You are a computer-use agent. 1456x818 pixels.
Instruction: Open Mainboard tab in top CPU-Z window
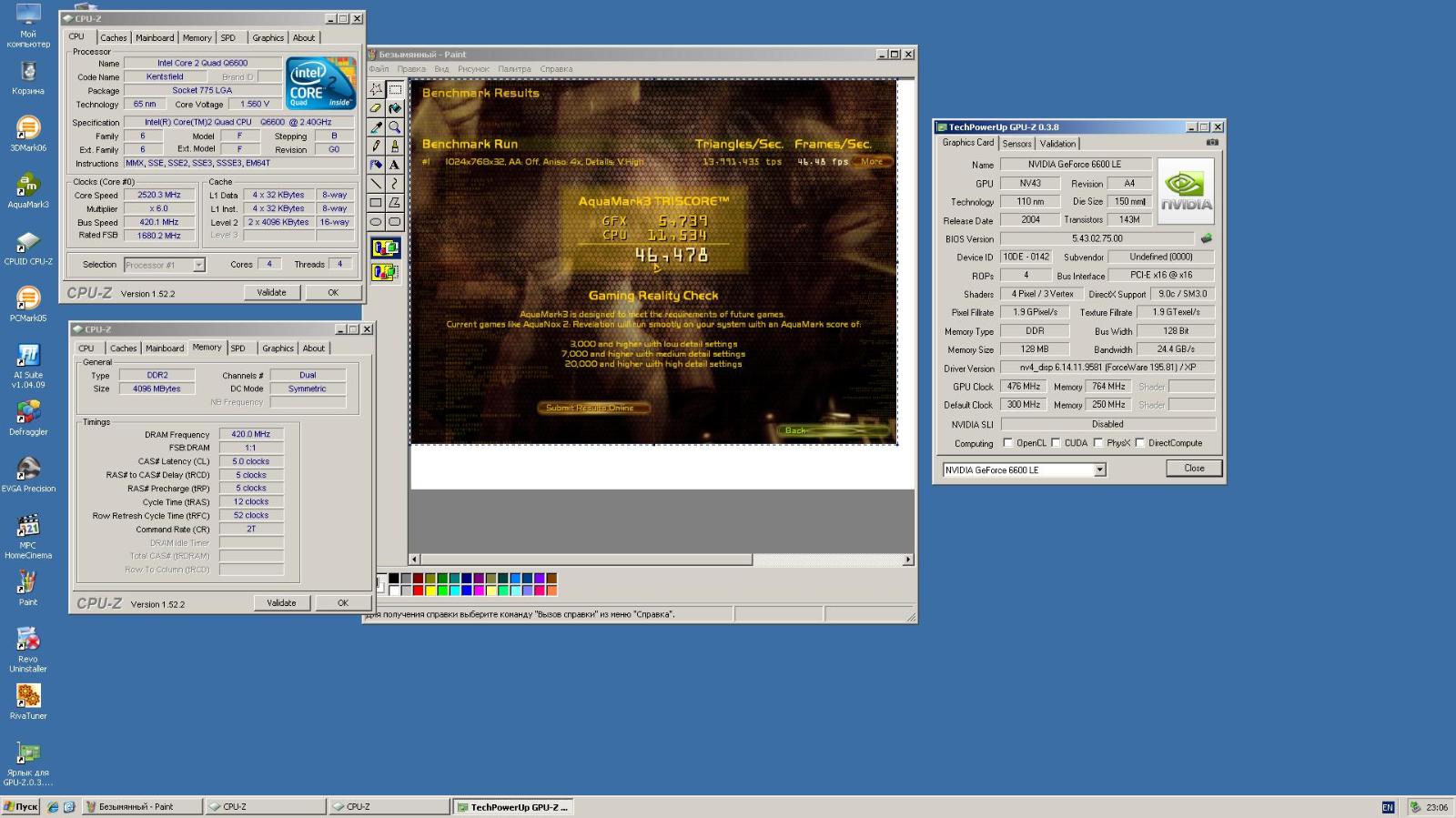[155, 37]
